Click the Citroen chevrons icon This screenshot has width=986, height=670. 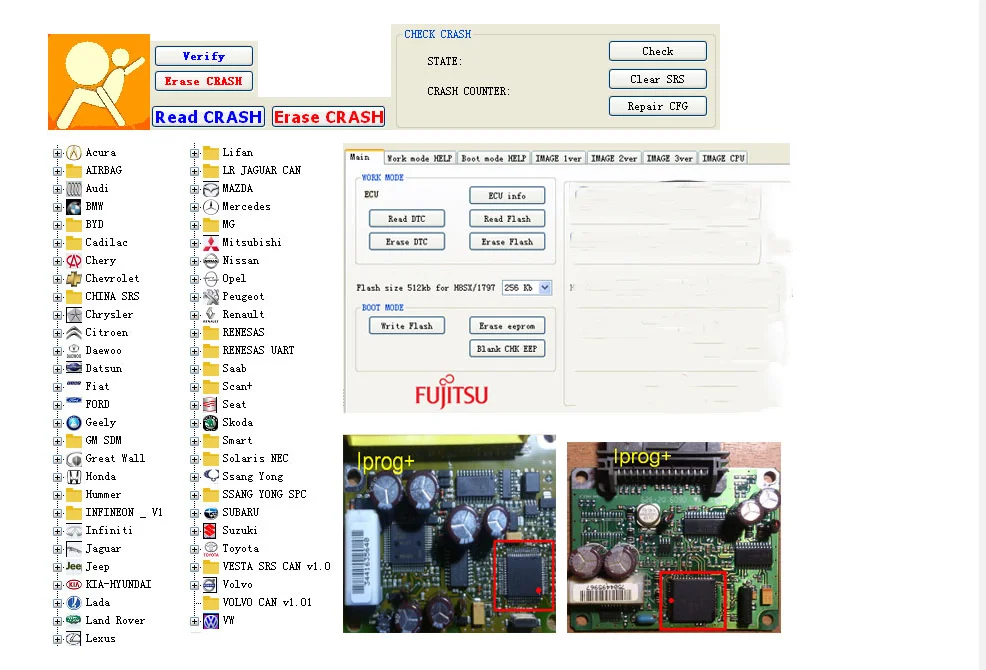[x=74, y=333]
